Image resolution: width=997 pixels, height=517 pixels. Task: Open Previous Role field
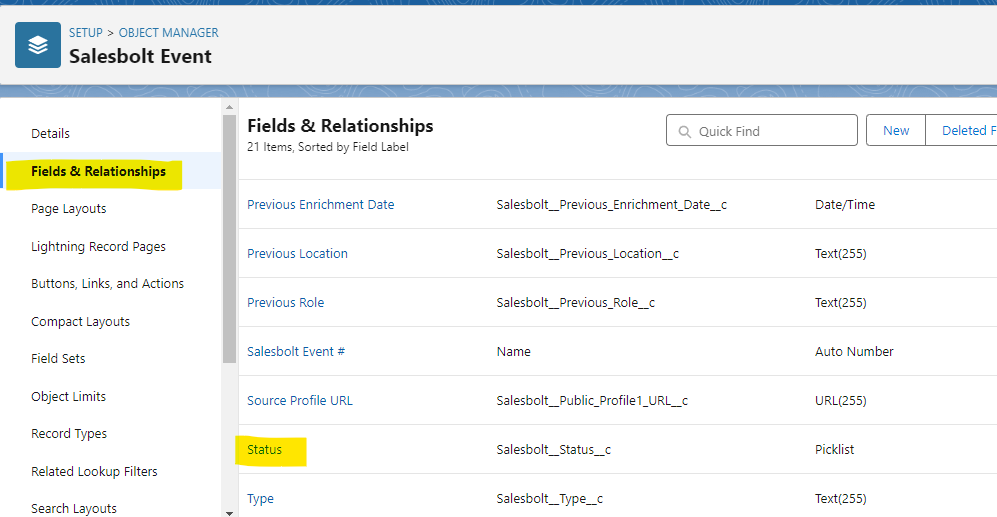tap(285, 303)
